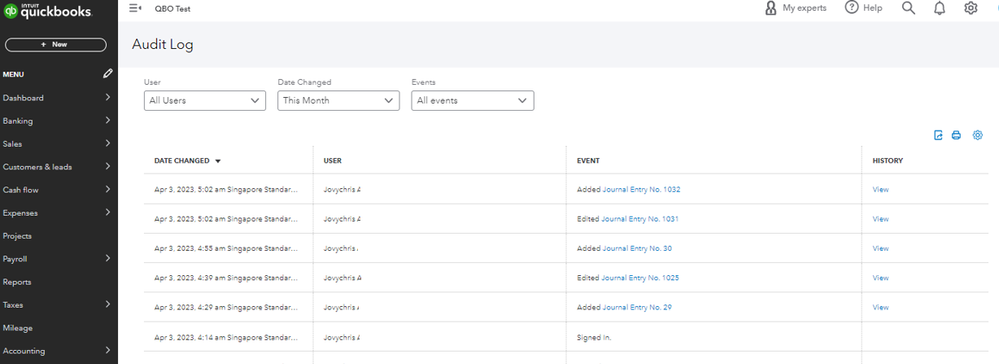The height and width of the screenshot is (364, 999).
Task: Click the QuickBooks logo
Action: coord(48,11)
